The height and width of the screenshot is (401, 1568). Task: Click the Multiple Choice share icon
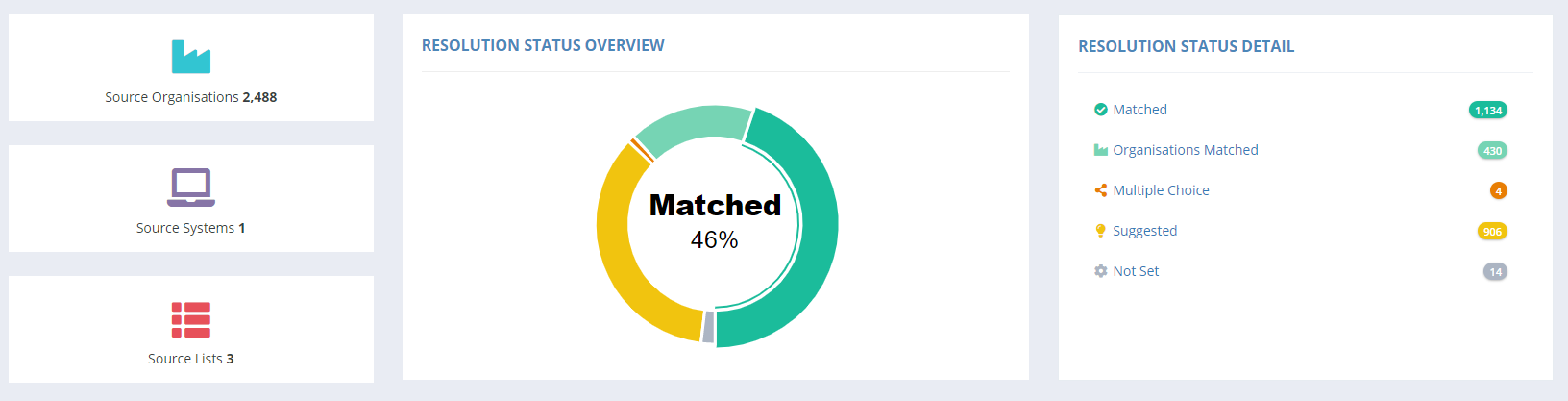(x=1100, y=190)
